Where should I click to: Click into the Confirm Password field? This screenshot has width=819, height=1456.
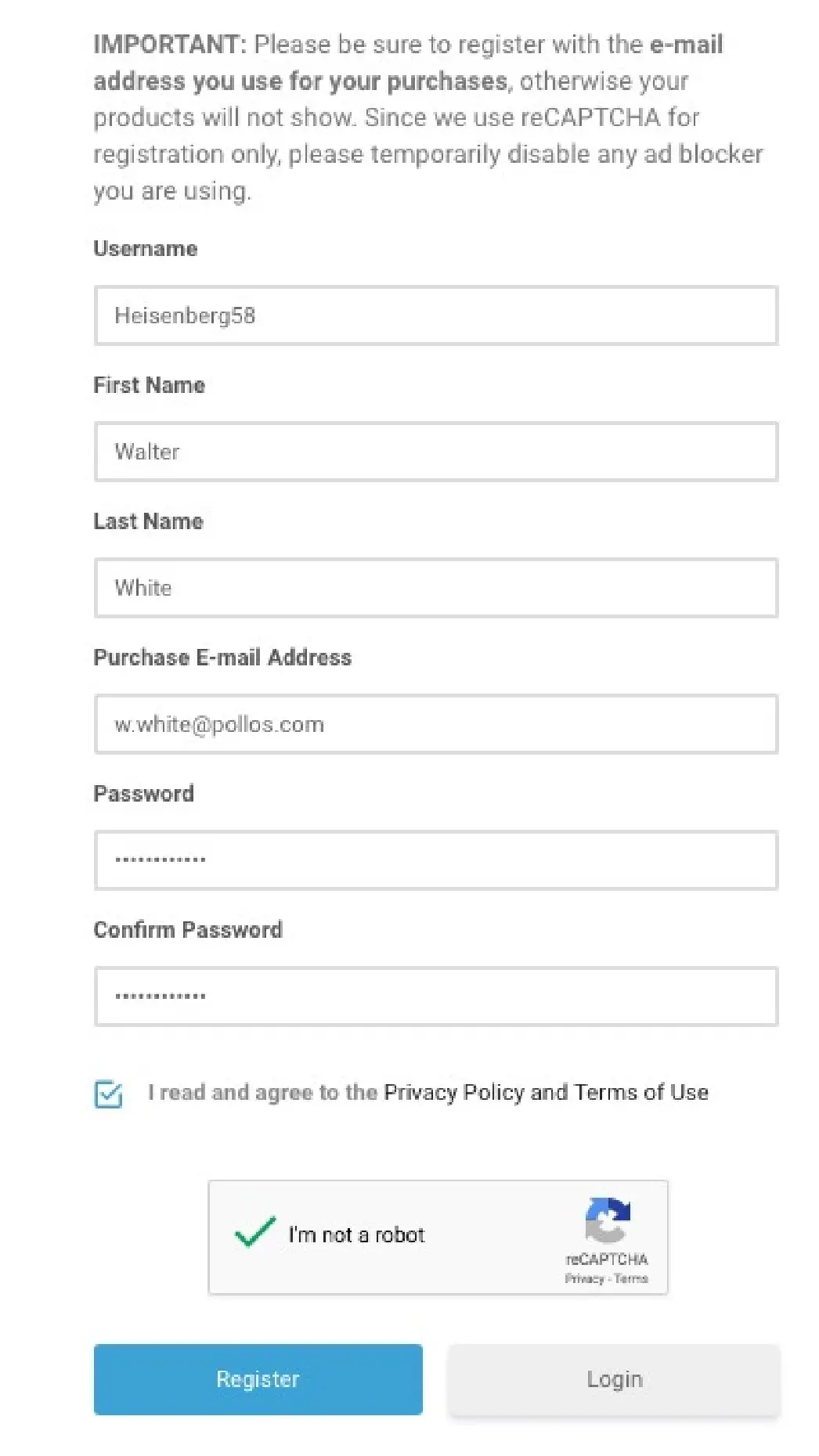436,996
